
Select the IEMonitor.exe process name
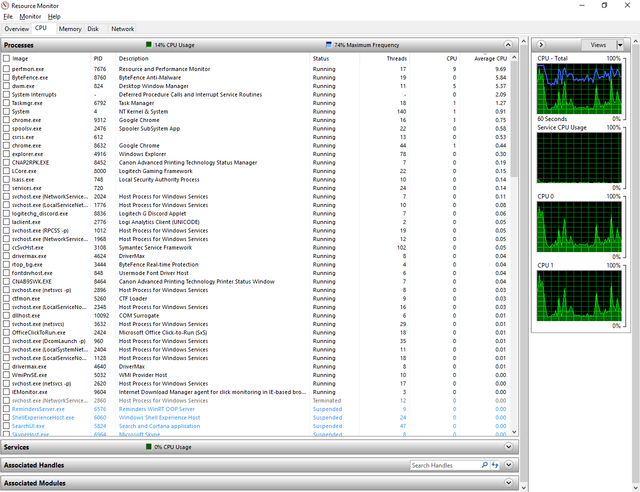(29, 392)
